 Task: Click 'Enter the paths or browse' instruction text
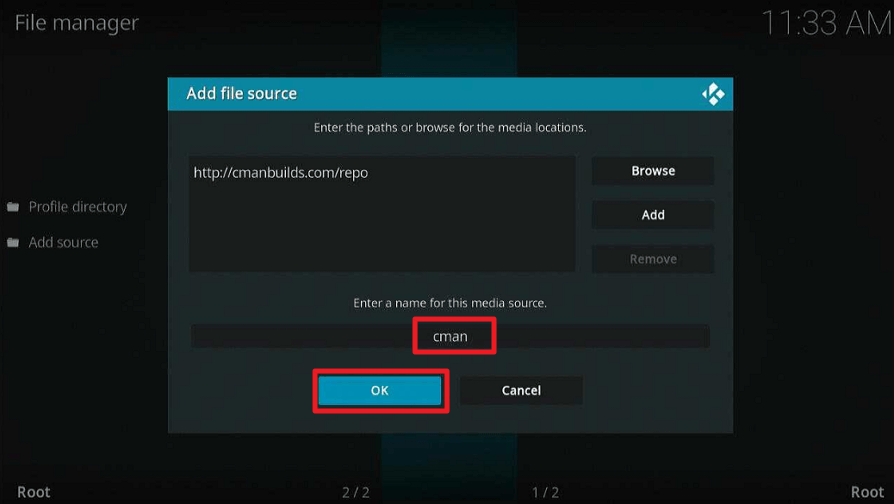tap(450, 128)
